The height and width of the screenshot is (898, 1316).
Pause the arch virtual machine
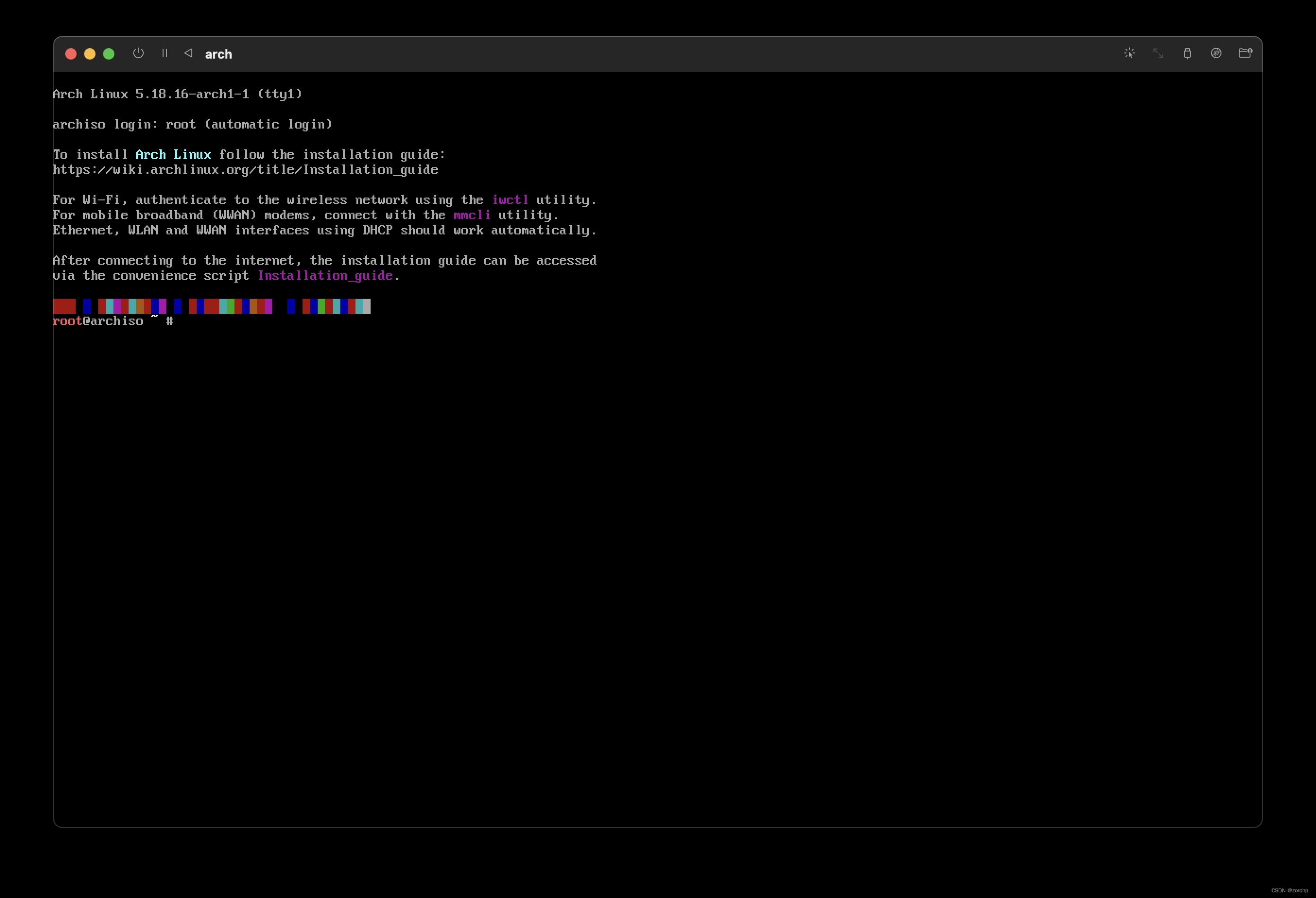(165, 53)
